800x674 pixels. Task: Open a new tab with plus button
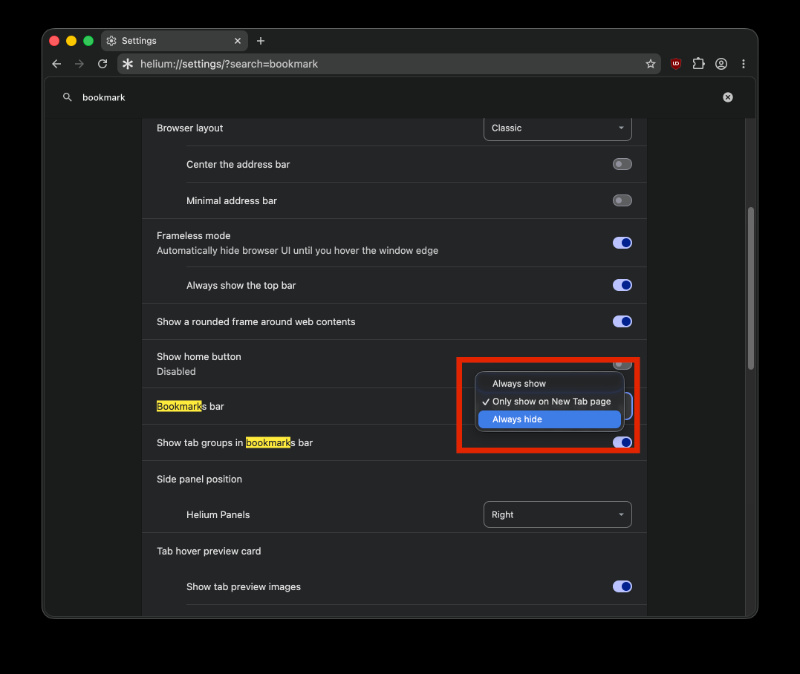261,41
